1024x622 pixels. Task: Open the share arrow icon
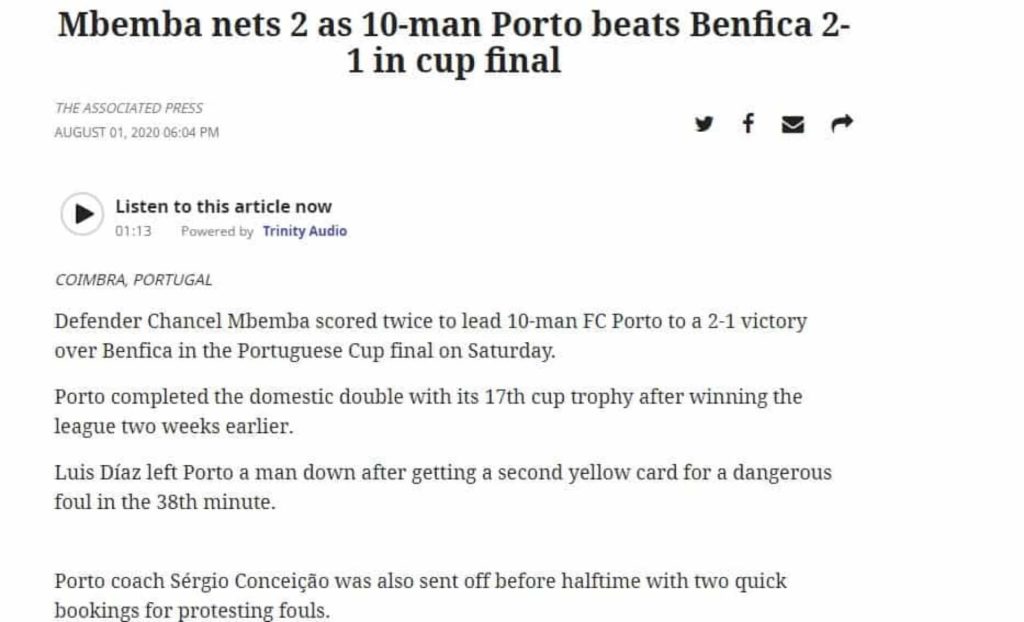click(842, 123)
